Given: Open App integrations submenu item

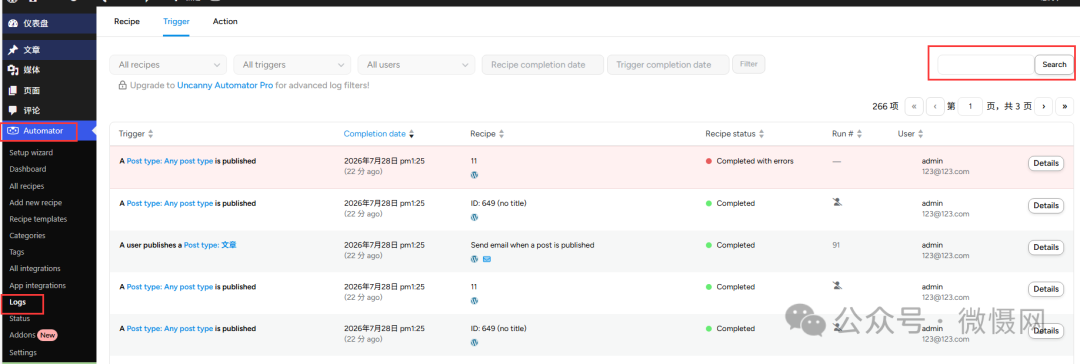Looking at the screenshot, I should point(37,285).
